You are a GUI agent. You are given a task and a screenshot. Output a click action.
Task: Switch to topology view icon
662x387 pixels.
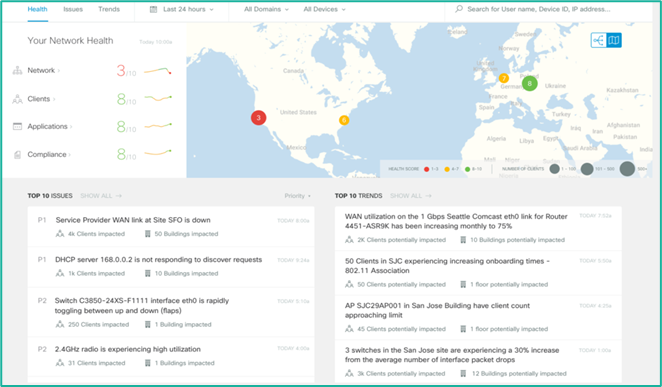(598, 41)
